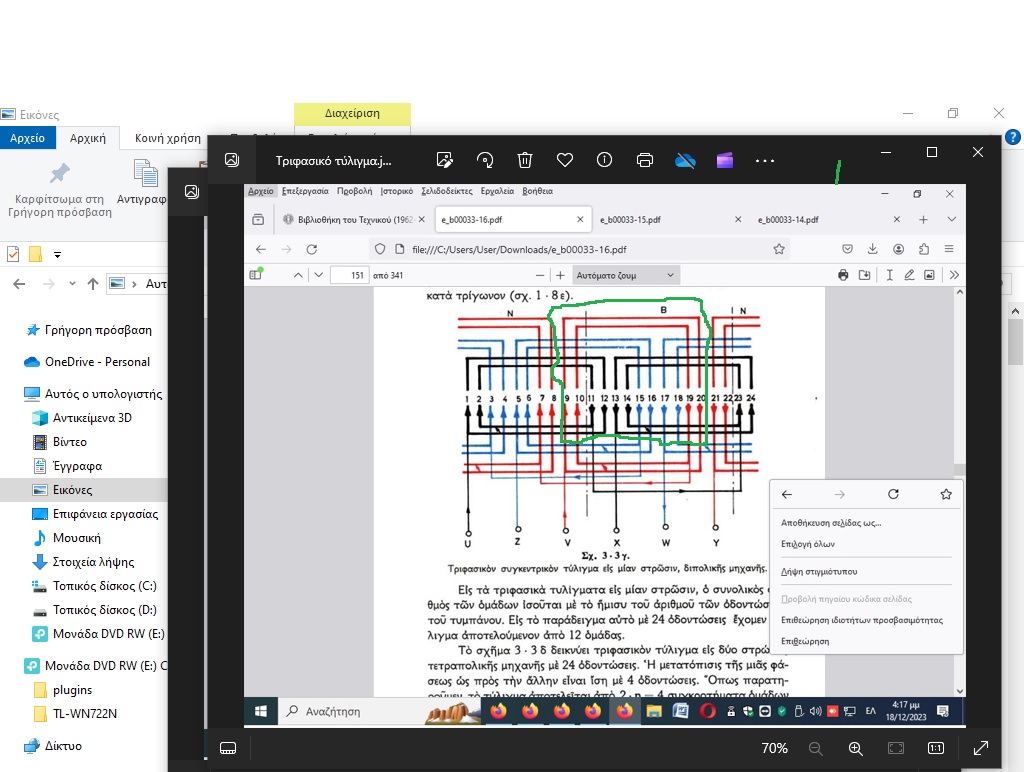Image resolution: width=1024 pixels, height=772 pixels.
Task: Delete the photo using the trash icon
Action: (525, 160)
